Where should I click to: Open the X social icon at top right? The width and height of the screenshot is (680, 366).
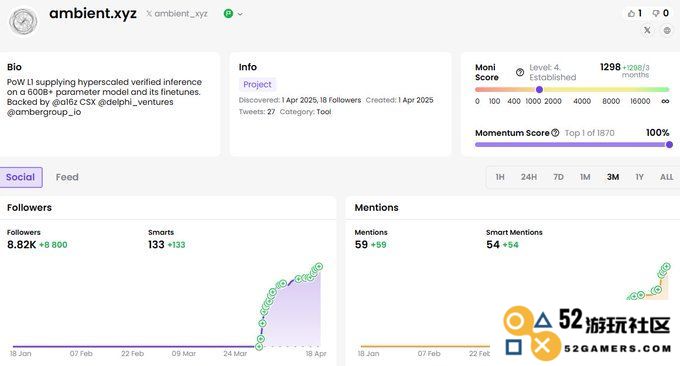[647, 30]
